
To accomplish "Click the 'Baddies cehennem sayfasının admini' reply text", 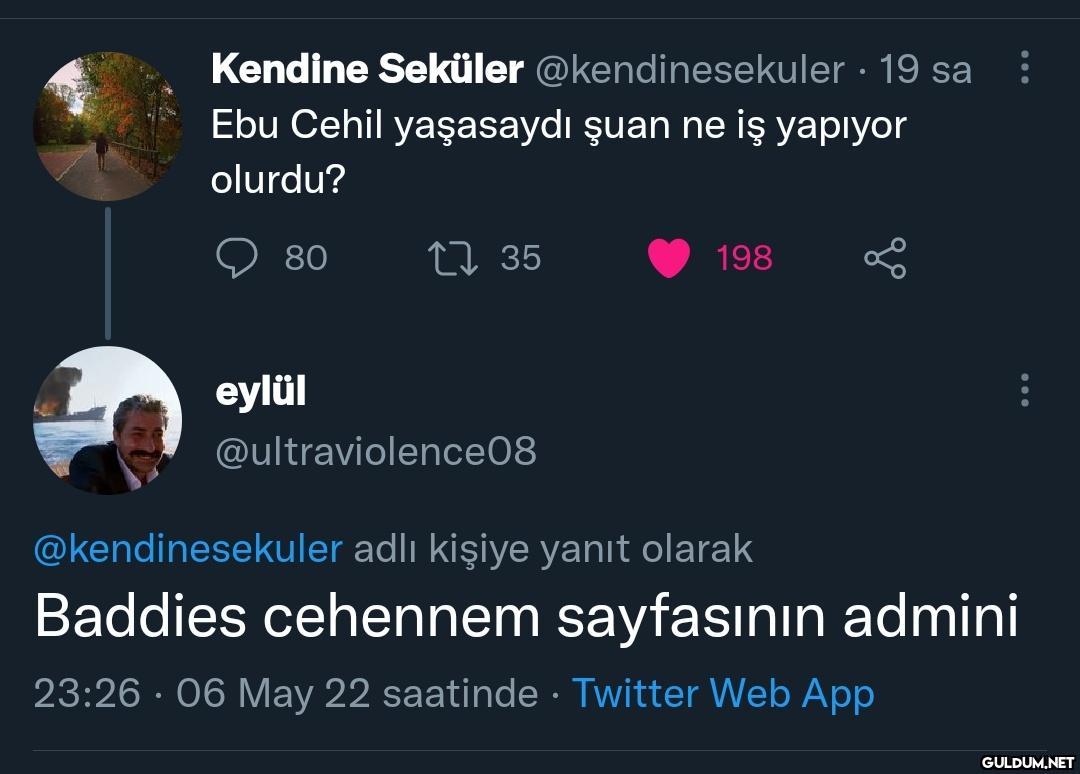I will click(x=526, y=617).
